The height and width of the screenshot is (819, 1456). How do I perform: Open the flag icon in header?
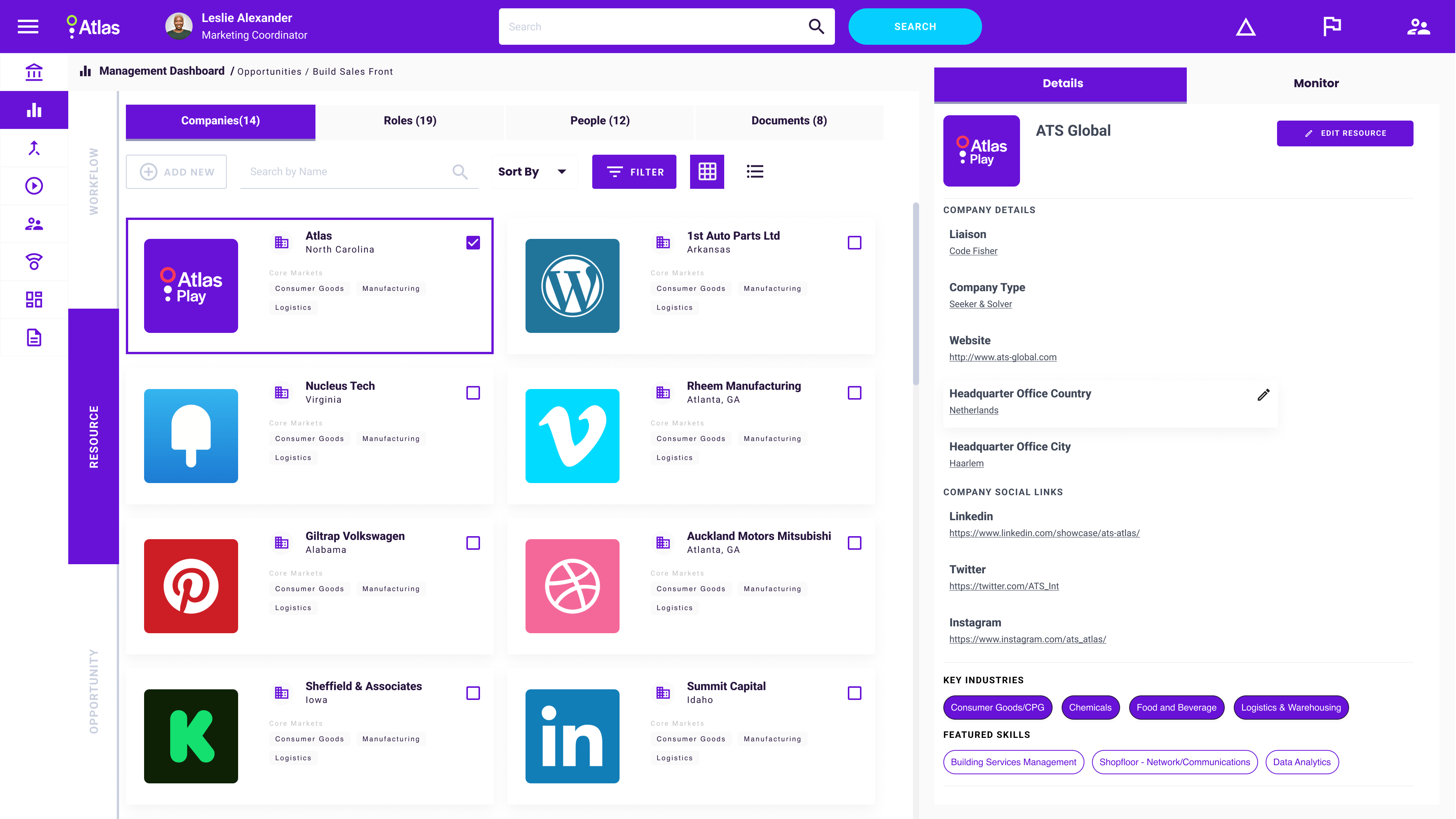[x=1332, y=27]
